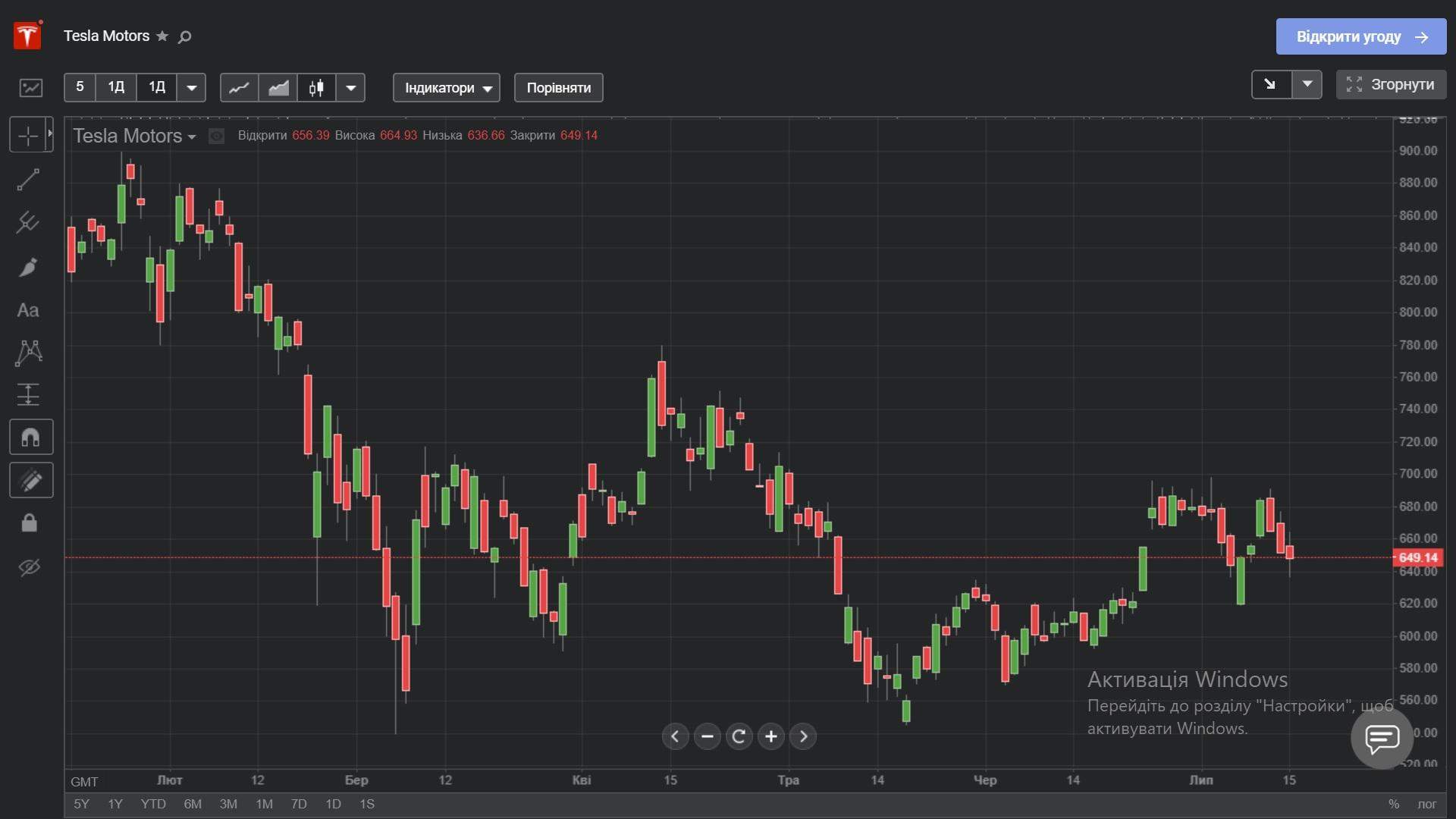Toggle percent scale mode
1456x819 pixels.
tap(1394, 804)
